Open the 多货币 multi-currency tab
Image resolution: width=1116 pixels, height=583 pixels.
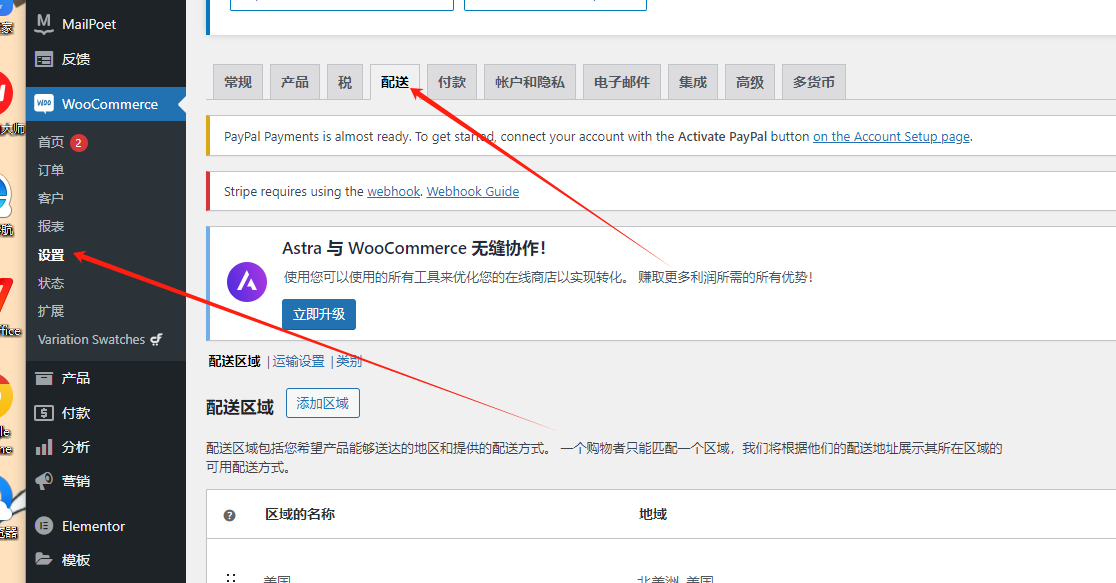(x=814, y=82)
